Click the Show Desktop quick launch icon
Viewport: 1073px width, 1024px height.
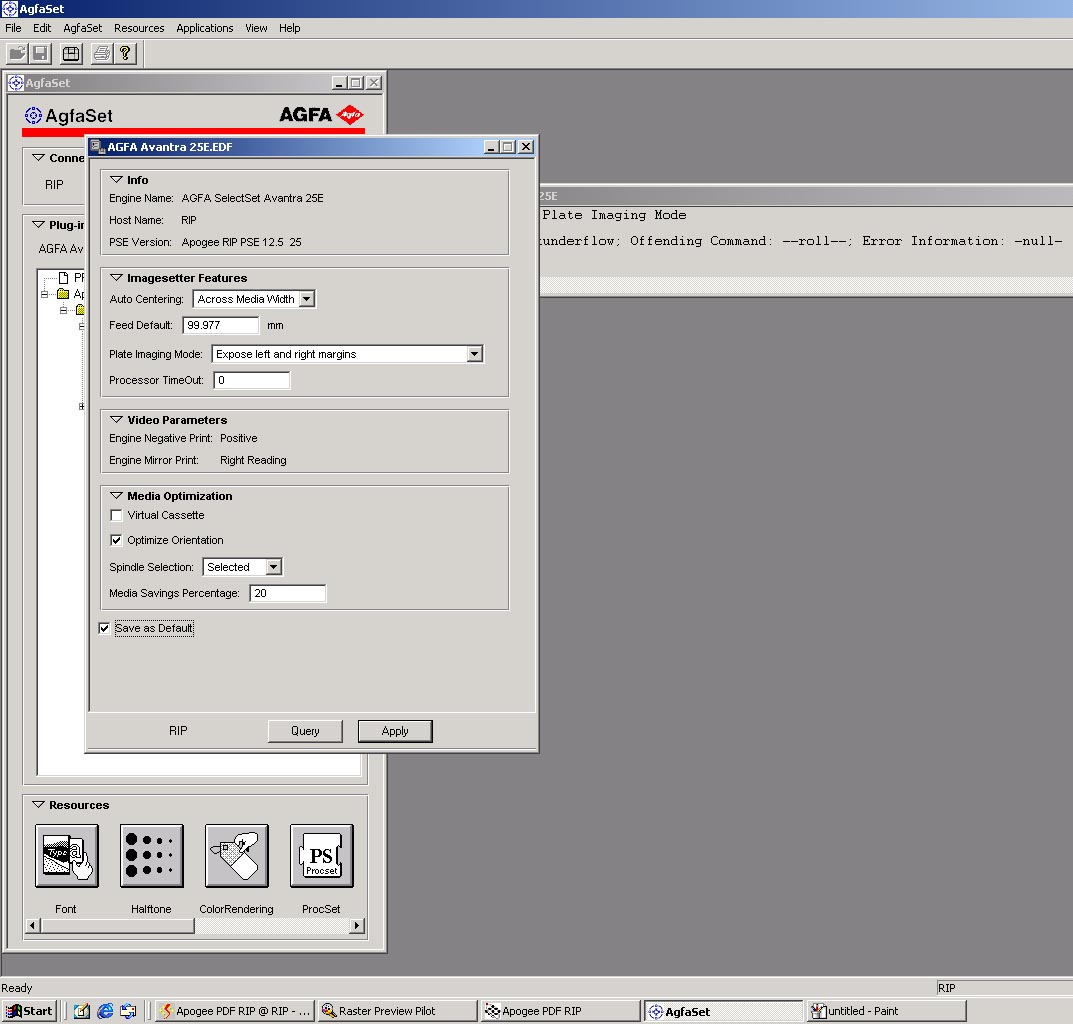(x=82, y=1011)
